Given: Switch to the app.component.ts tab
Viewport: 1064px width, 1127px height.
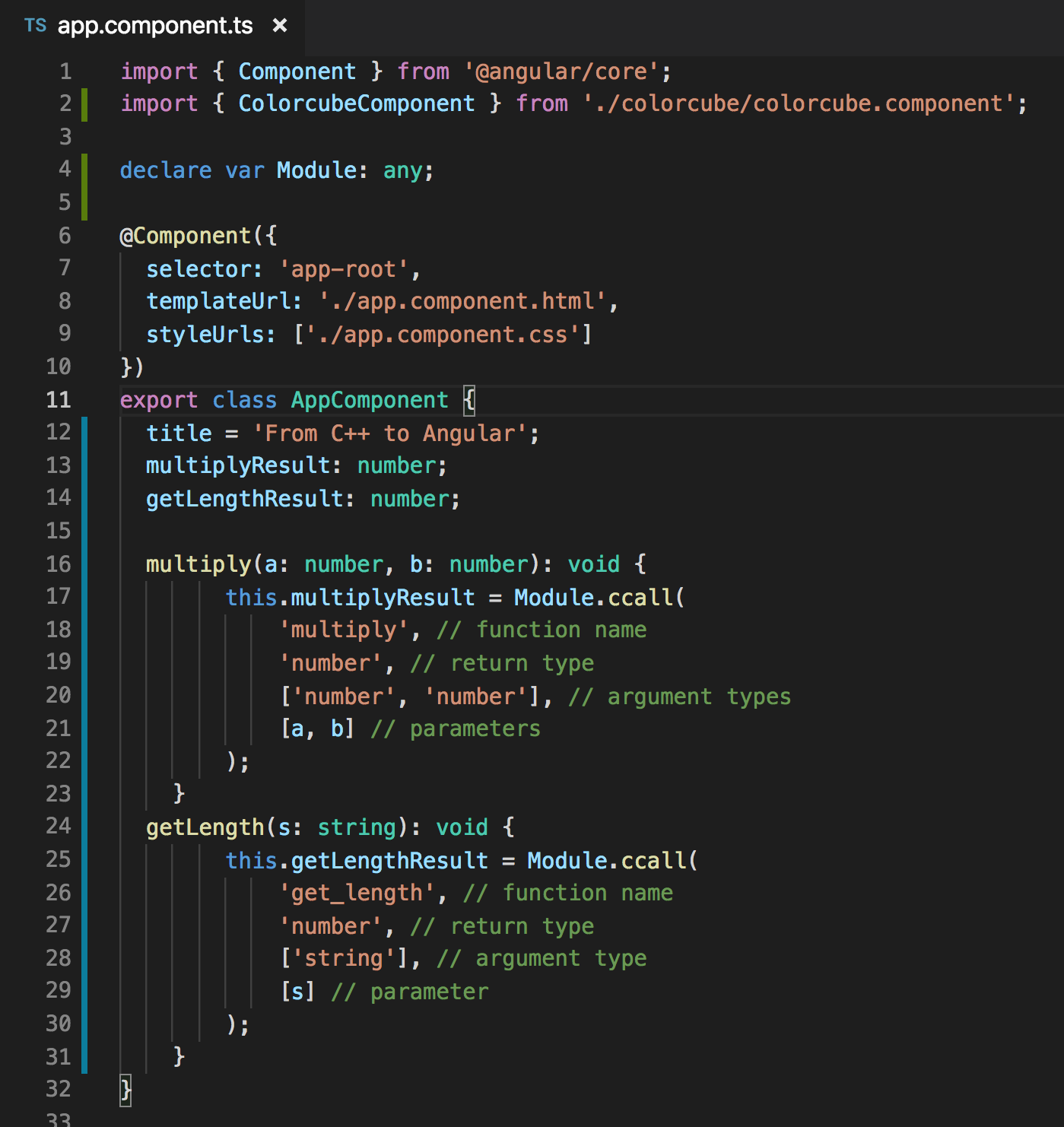Looking at the screenshot, I should click(152, 25).
